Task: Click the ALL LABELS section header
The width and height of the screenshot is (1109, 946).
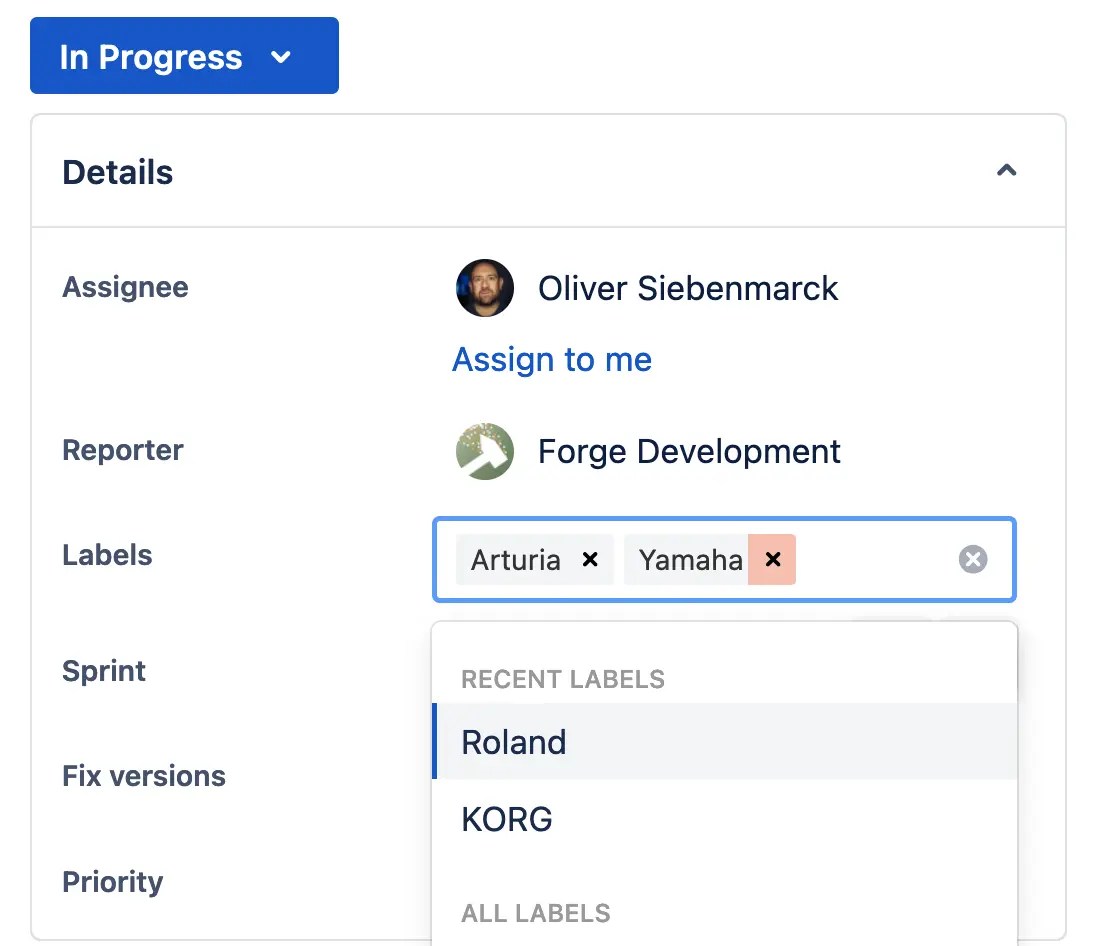Action: pyautogui.click(x=536, y=913)
